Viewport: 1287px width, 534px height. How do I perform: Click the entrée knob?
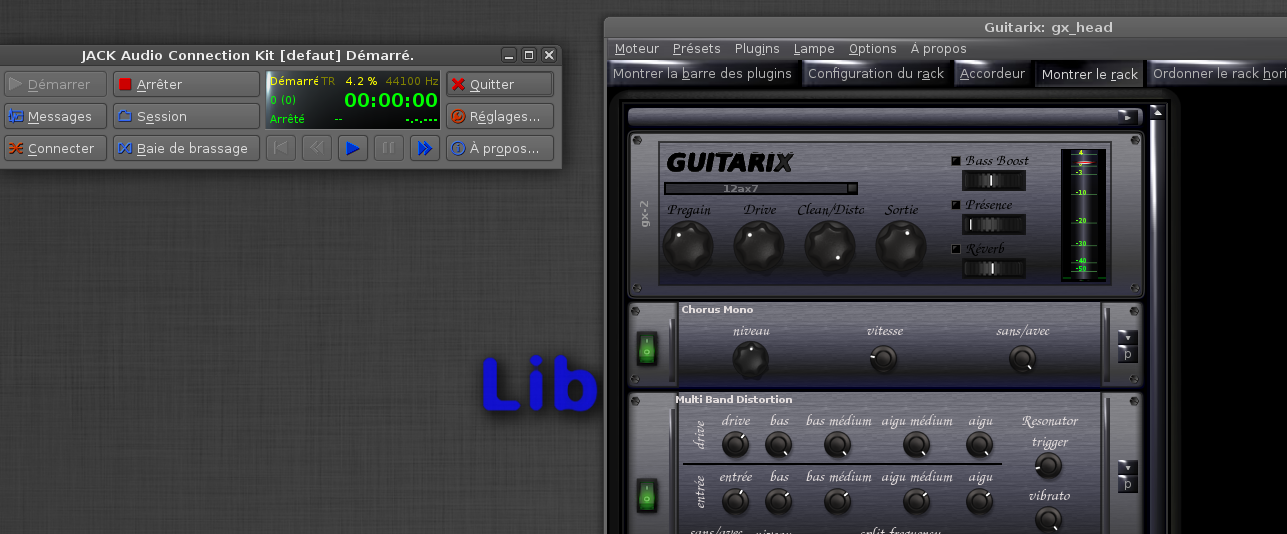735,501
